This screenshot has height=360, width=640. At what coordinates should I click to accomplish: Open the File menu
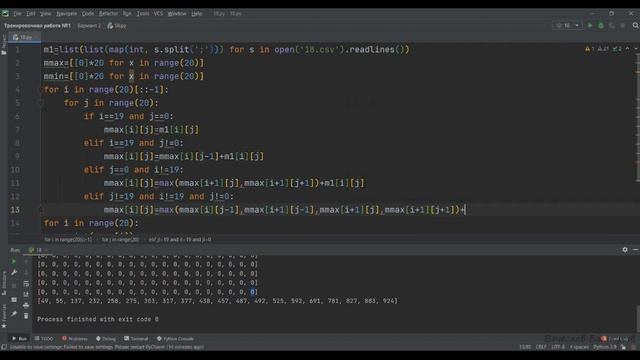17,13
